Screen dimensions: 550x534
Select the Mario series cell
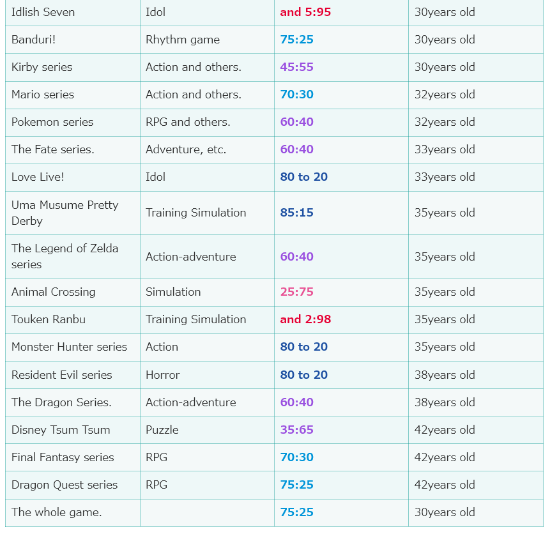click(x=73, y=95)
